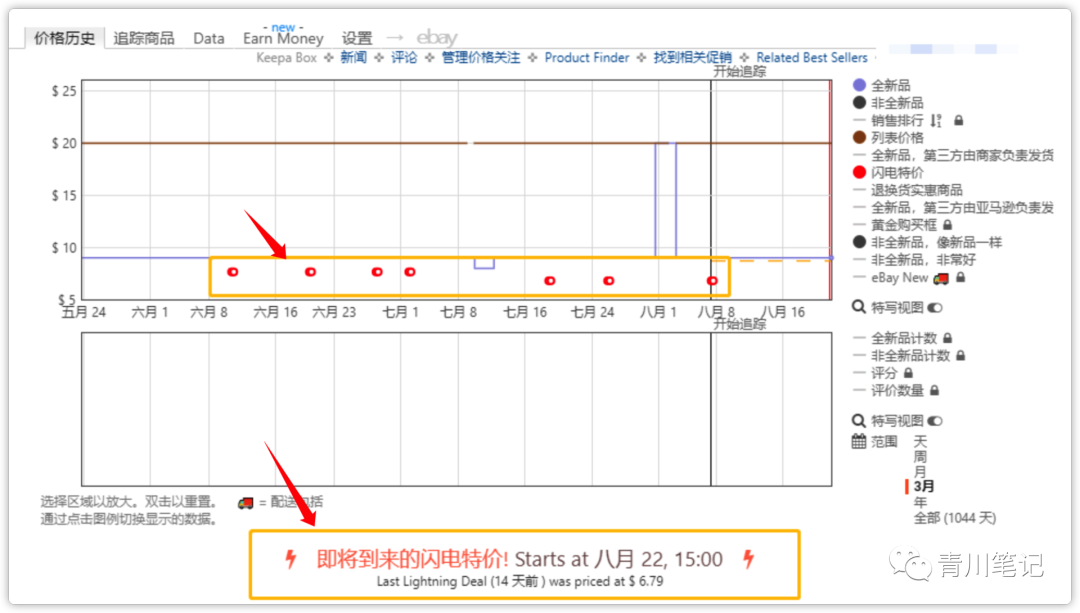Viewport: 1080px width, 613px height.
Task: Click the lock icon beside 黃金购买框
Action: click(x=948, y=225)
